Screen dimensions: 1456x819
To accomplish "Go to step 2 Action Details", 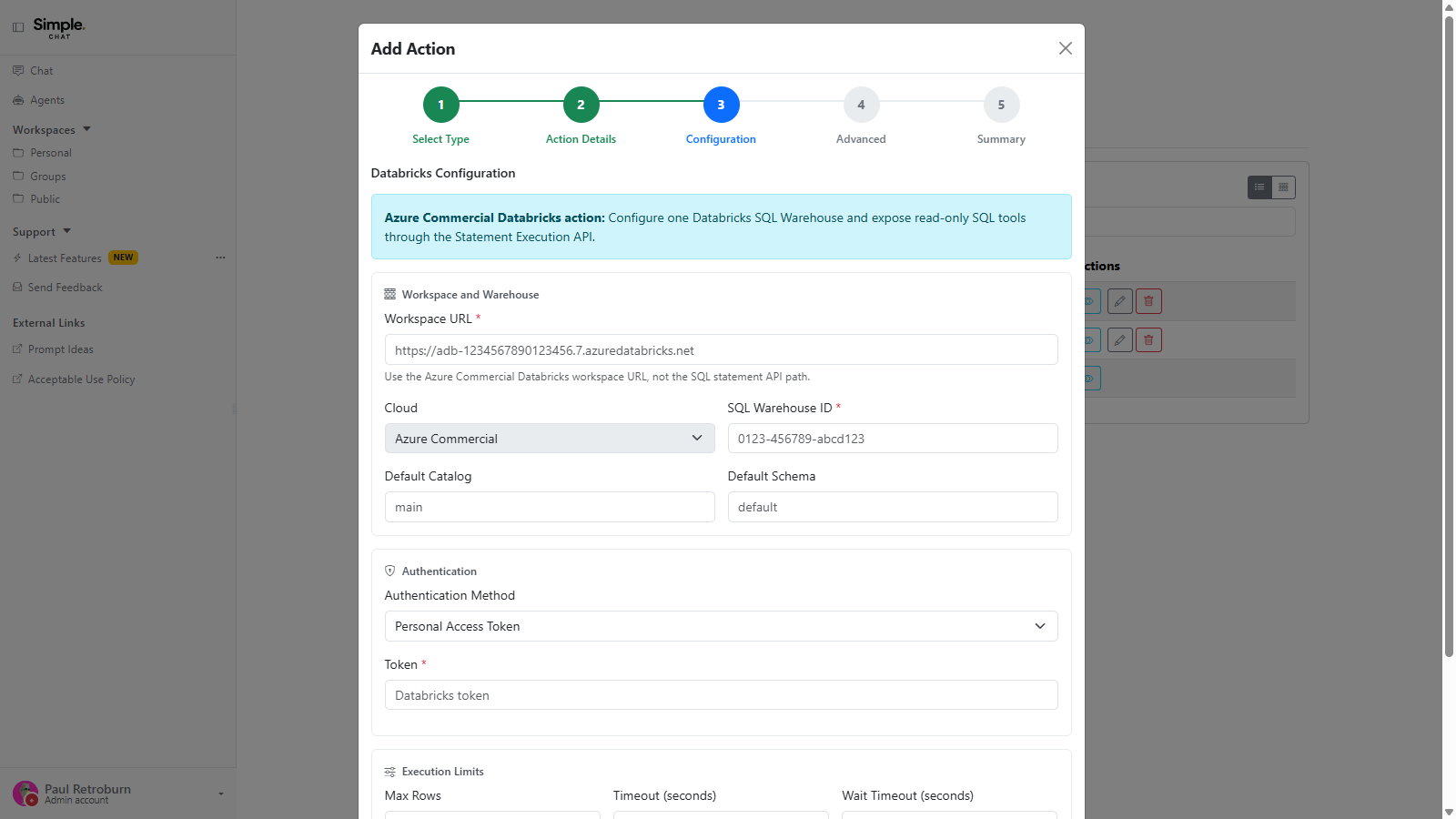I will pos(581,105).
